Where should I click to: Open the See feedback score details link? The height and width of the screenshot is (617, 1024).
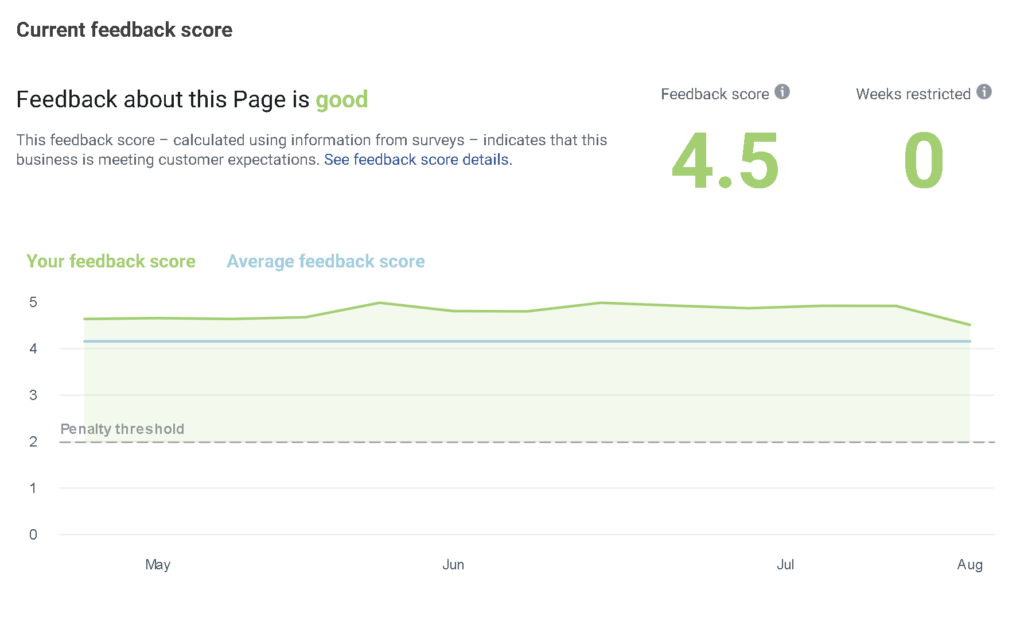click(418, 160)
